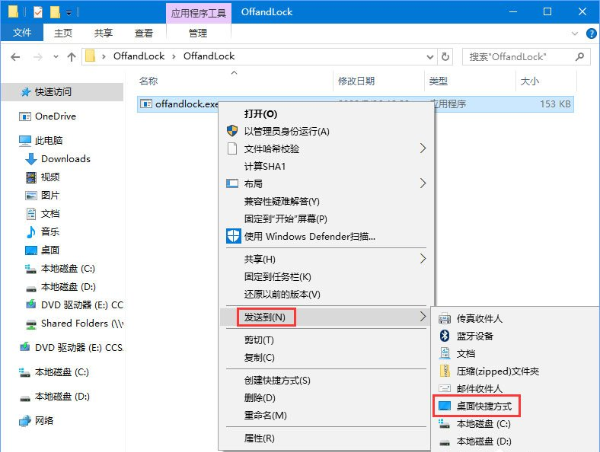The image size is (600, 452).
Task: Click first OffandLock breadcrumb segment
Action: (x=139, y=56)
